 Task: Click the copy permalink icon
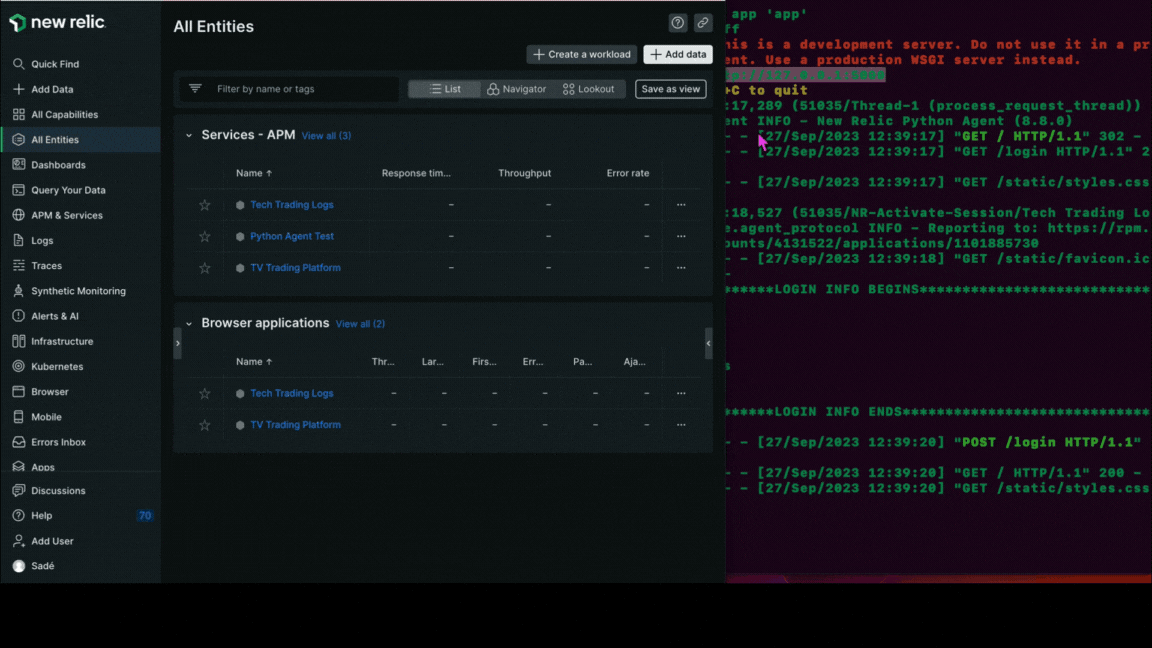tap(702, 22)
